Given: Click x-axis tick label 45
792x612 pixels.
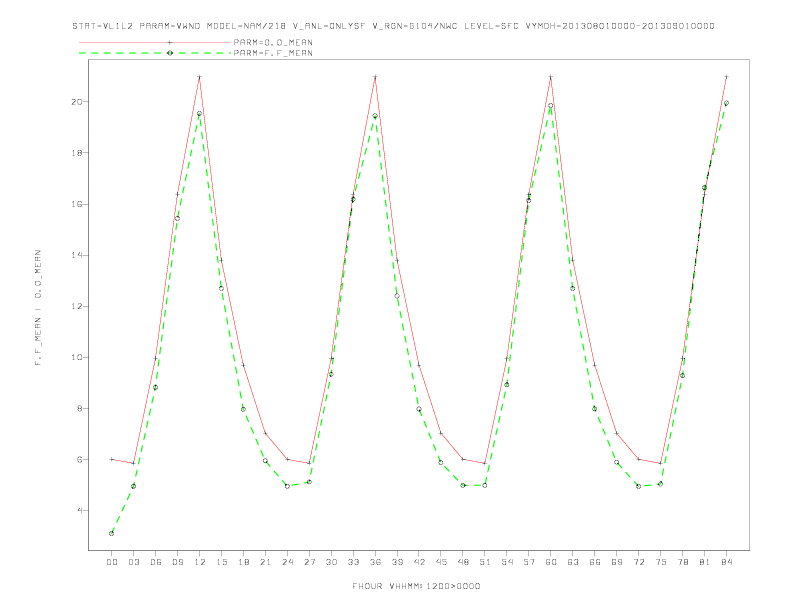Looking at the screenshot, I should 441,562.
